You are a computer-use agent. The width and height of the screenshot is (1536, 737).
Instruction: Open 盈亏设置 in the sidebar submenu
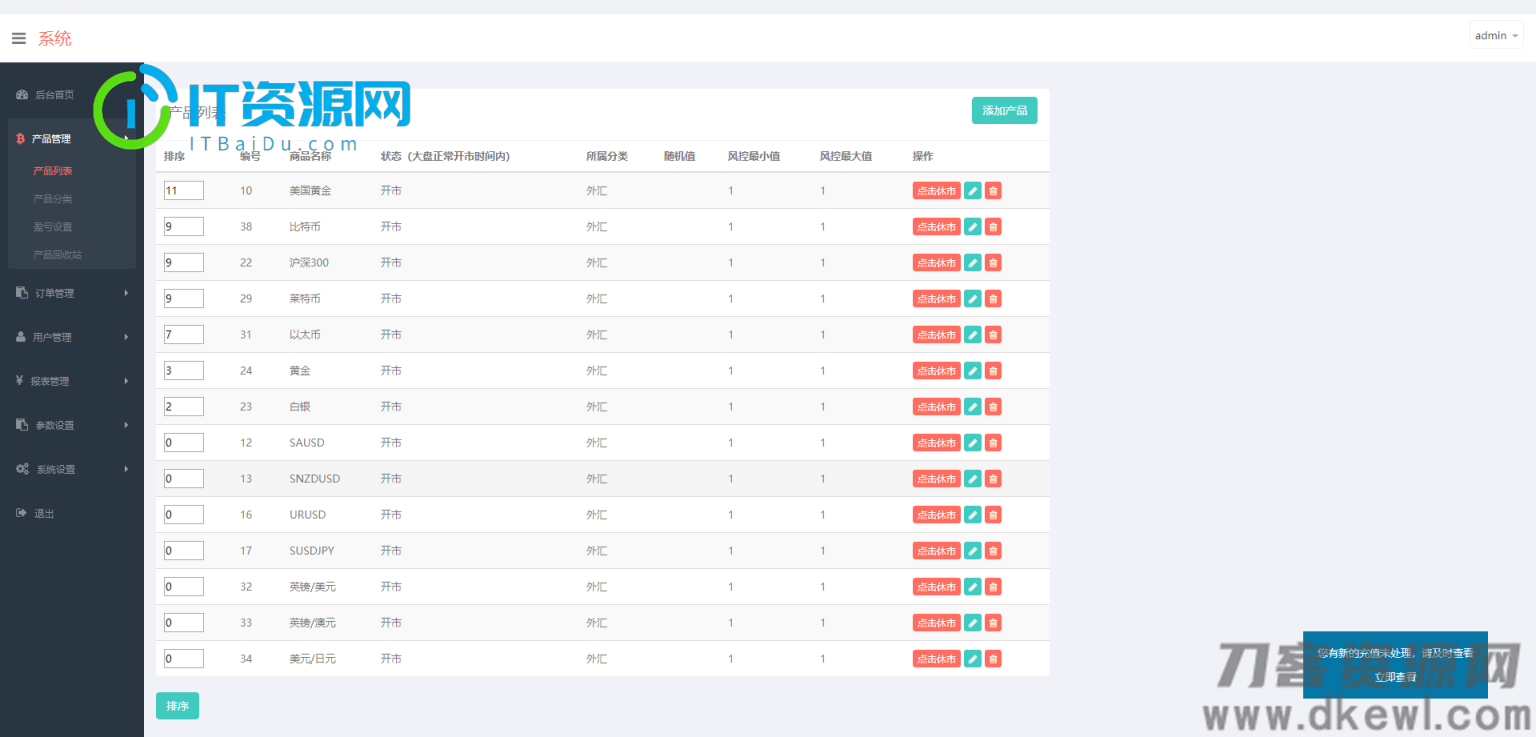point(52,227)
